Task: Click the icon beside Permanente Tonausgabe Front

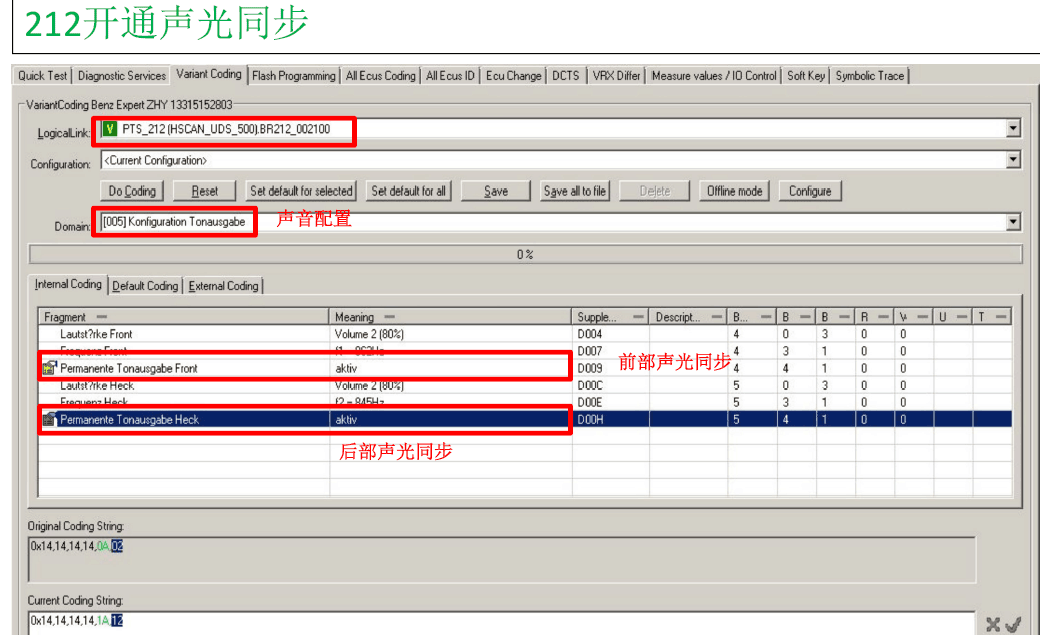Action: 49,369
